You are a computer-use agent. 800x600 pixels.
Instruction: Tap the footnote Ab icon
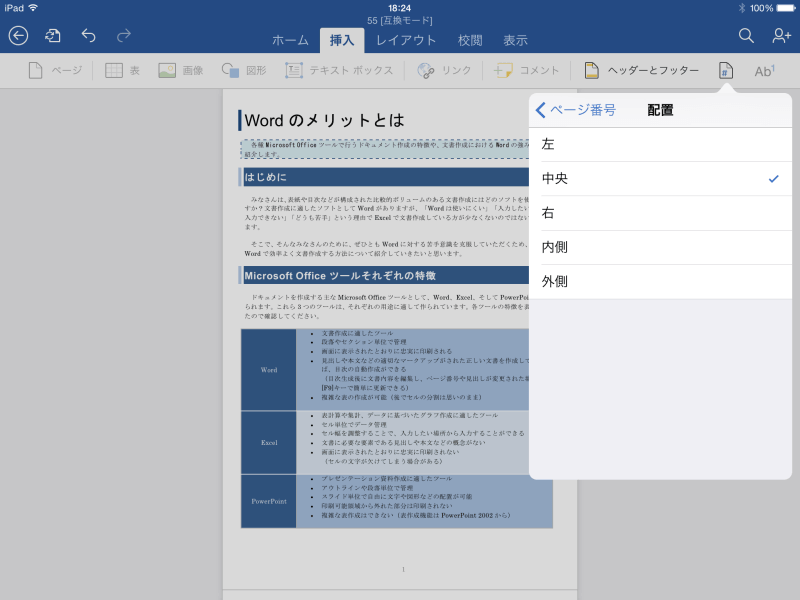764,71
